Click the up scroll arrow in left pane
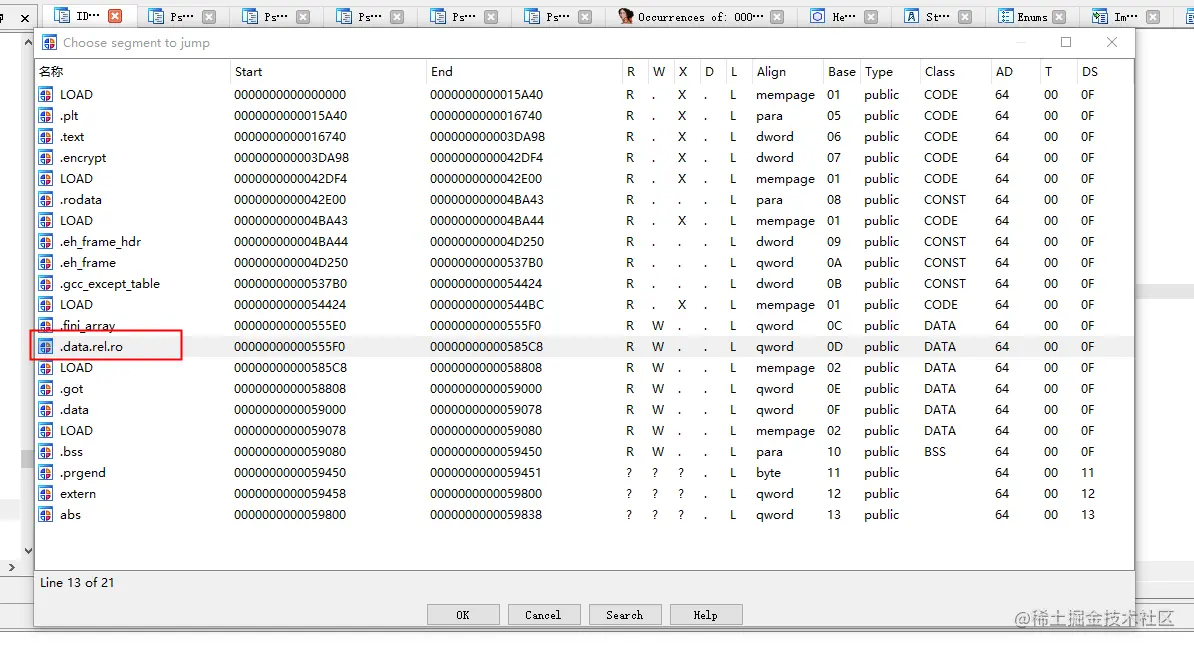Image resolution: width=1194 pixels, height=648 pixels. click(28, 43)
